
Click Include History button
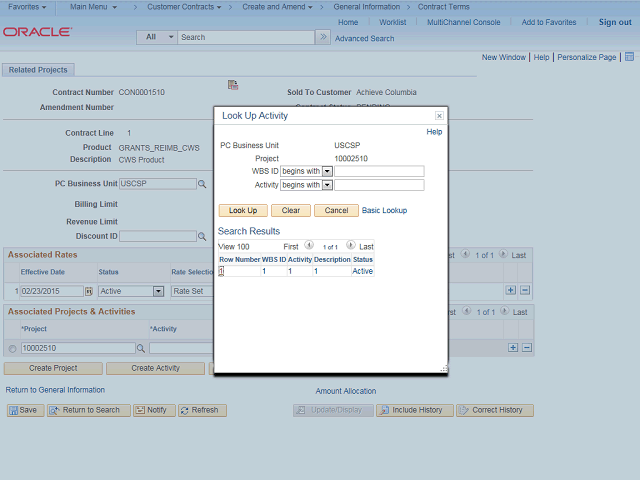click(415, 410)
